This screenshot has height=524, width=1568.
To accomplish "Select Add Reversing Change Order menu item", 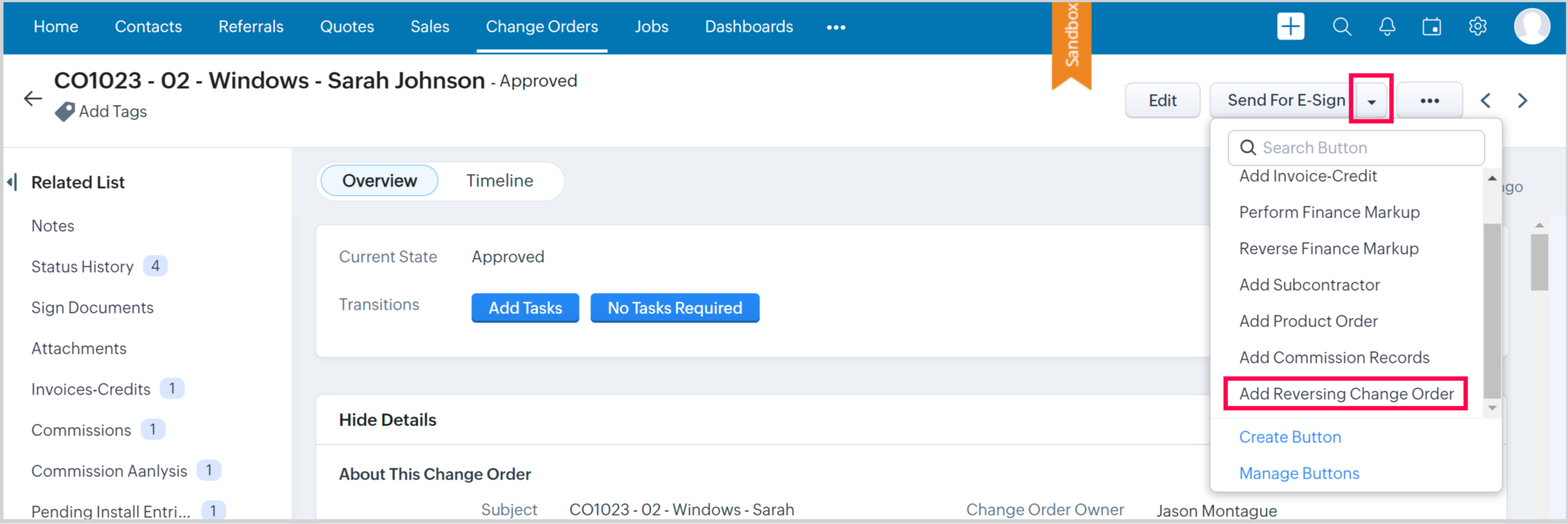I will coord(1346,394).
